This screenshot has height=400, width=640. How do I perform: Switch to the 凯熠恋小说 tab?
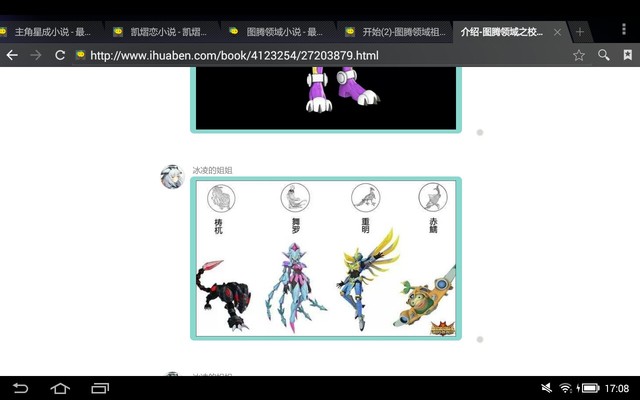click(163, 32)
